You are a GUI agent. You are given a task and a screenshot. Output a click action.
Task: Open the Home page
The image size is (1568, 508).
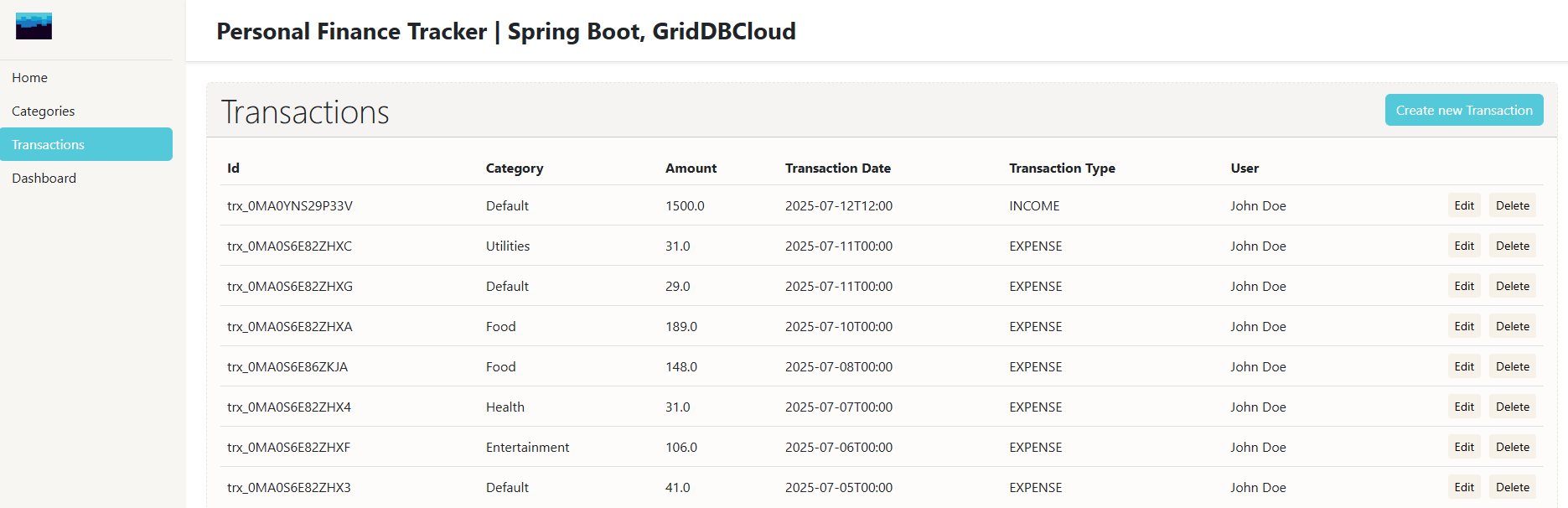coord(30,77)
